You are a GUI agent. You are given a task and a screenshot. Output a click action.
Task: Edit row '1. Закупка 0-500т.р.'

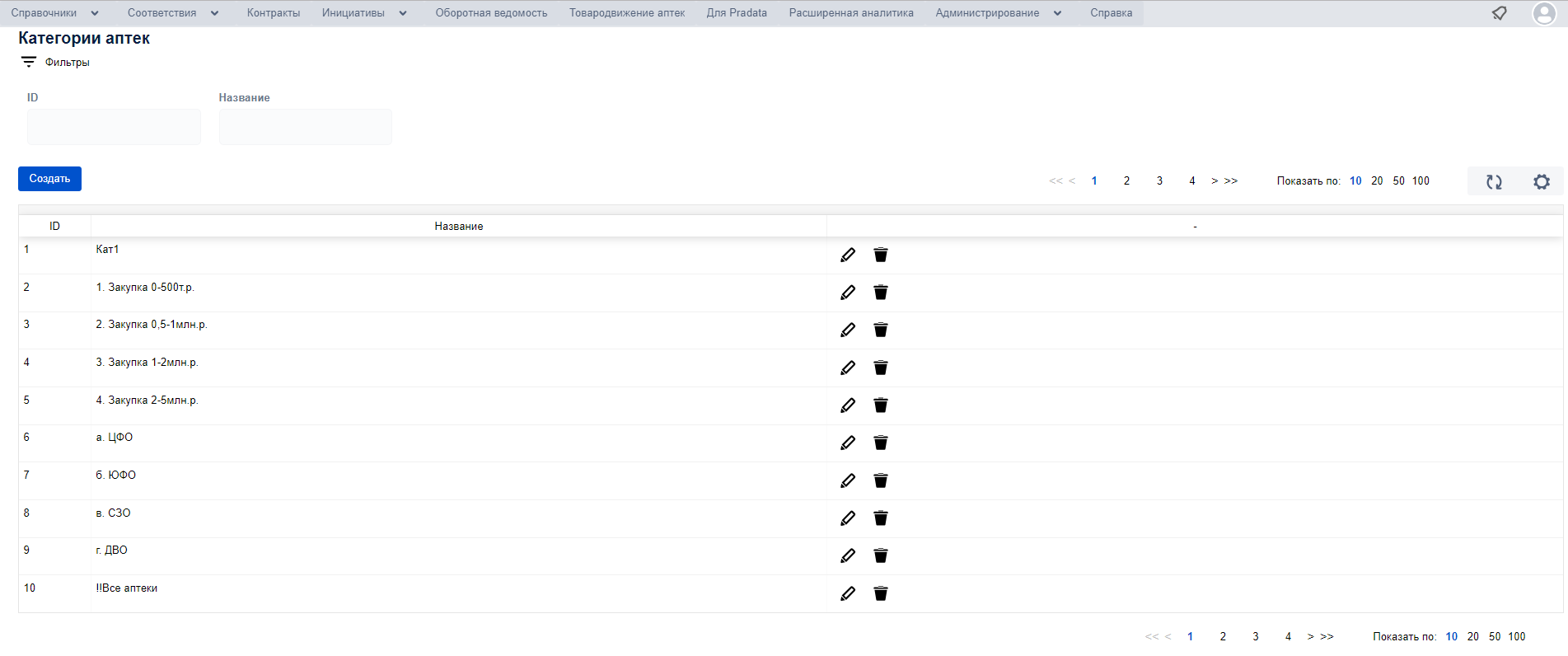click(848, 293)
